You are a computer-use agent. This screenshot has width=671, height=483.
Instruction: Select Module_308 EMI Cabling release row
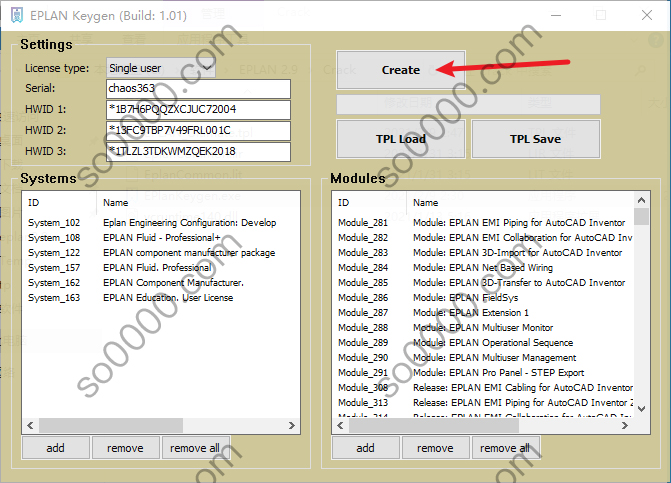coord(483,388)
